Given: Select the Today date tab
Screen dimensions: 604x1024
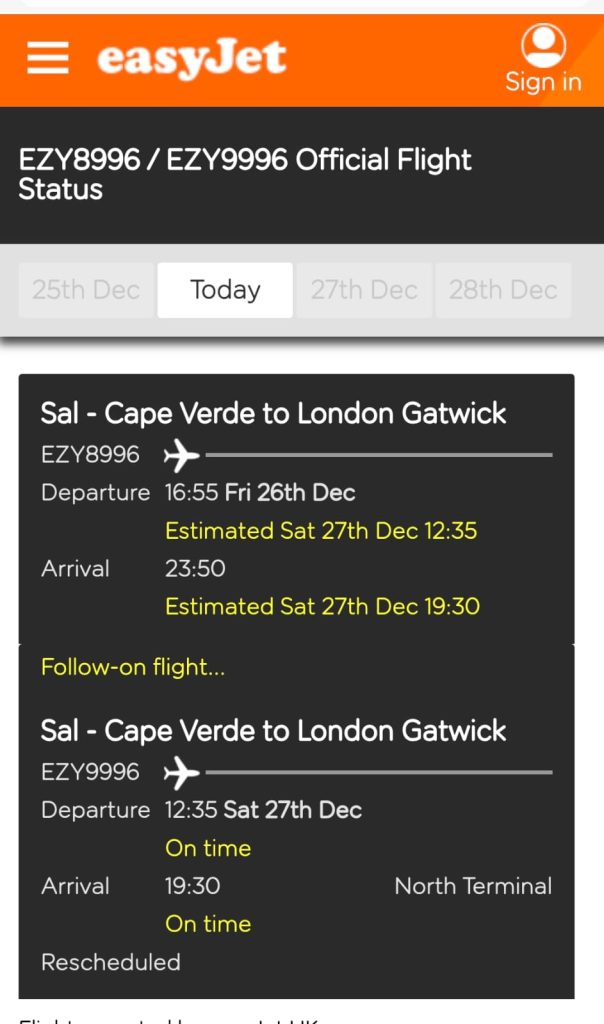Looking at the screenshot, I should pos(225,290).
